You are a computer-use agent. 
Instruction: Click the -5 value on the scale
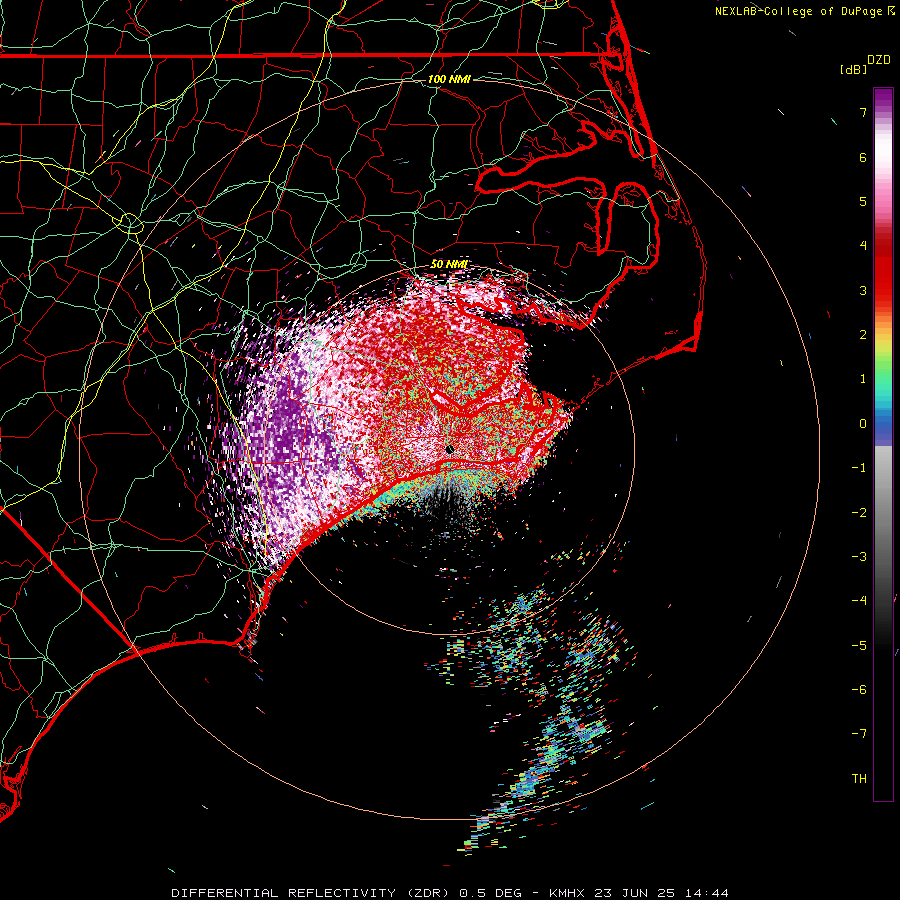(x=859, y=646)
